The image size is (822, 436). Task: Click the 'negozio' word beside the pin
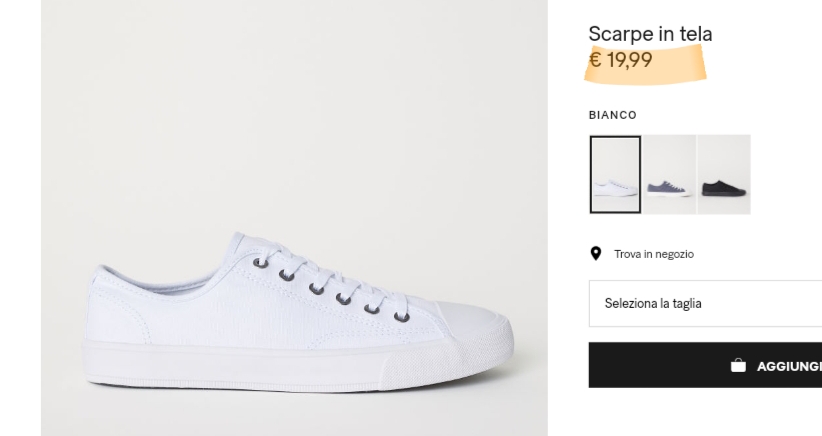coord(676,254)
